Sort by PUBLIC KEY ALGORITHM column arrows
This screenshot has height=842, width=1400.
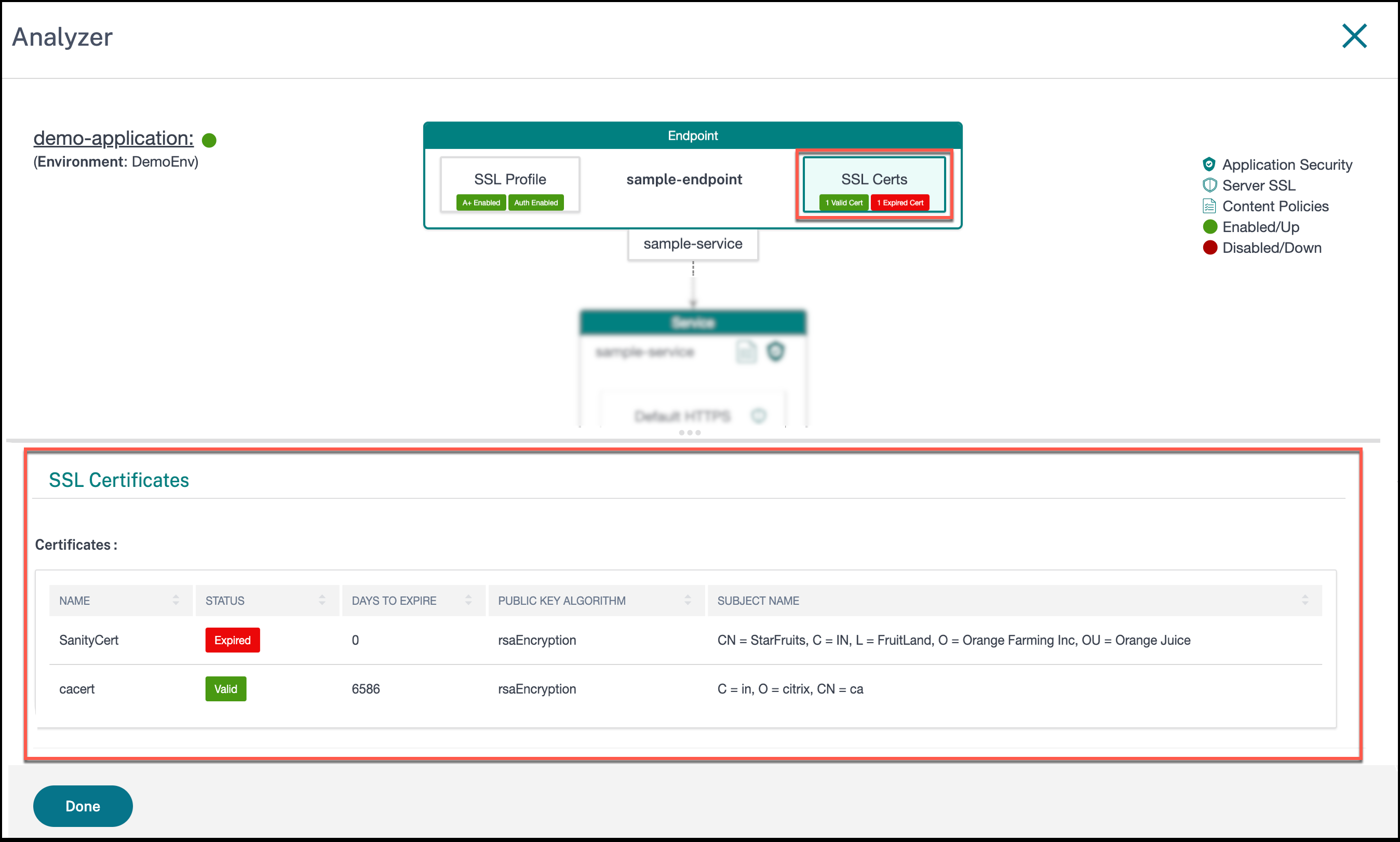click(687, 600)
